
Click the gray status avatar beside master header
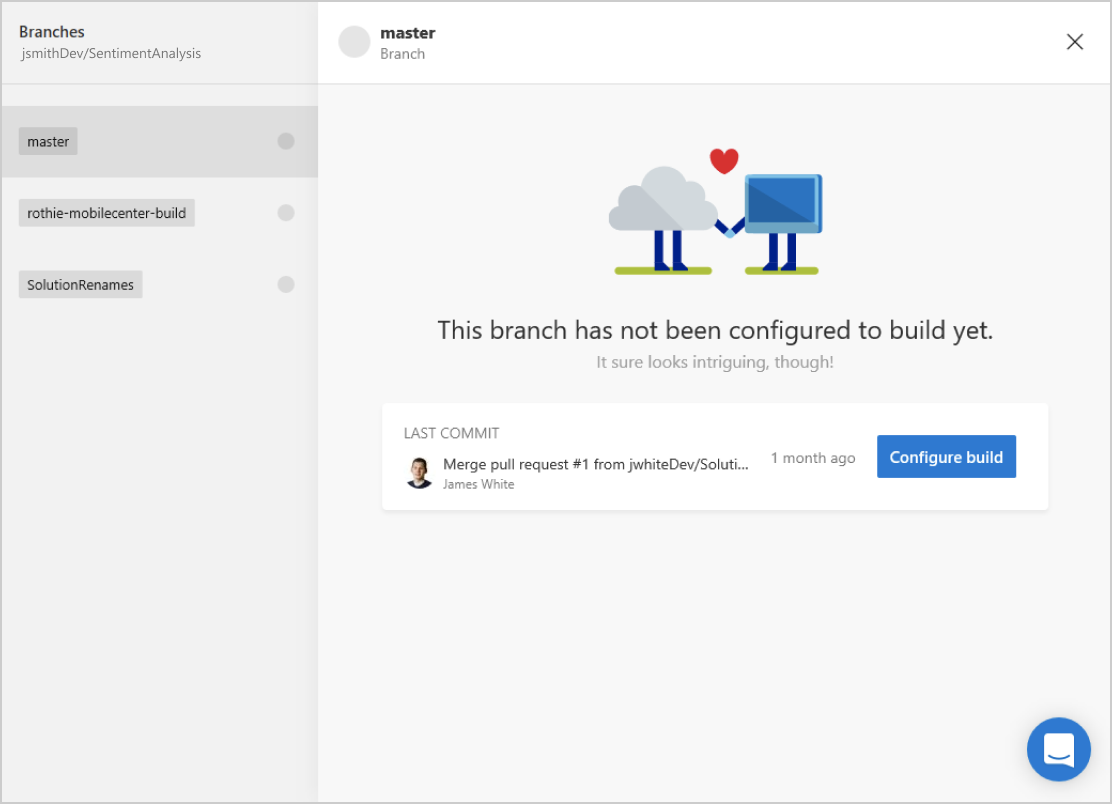(x=354, y=42)
